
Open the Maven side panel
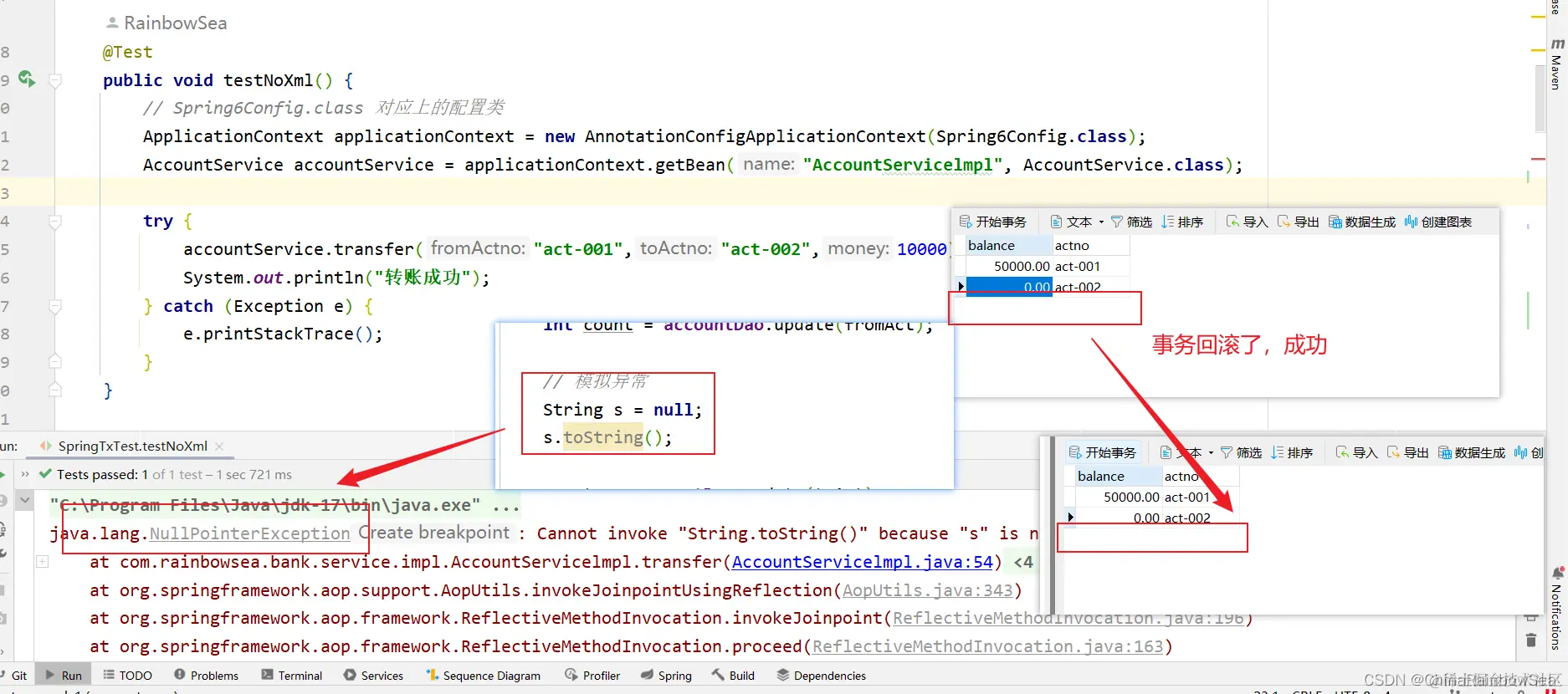click(x=1556, y=64)
